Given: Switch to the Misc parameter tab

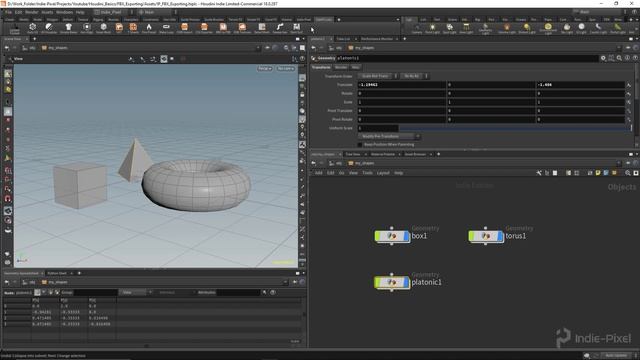Looking at the screenshot, I should click(x=356, y=67).
